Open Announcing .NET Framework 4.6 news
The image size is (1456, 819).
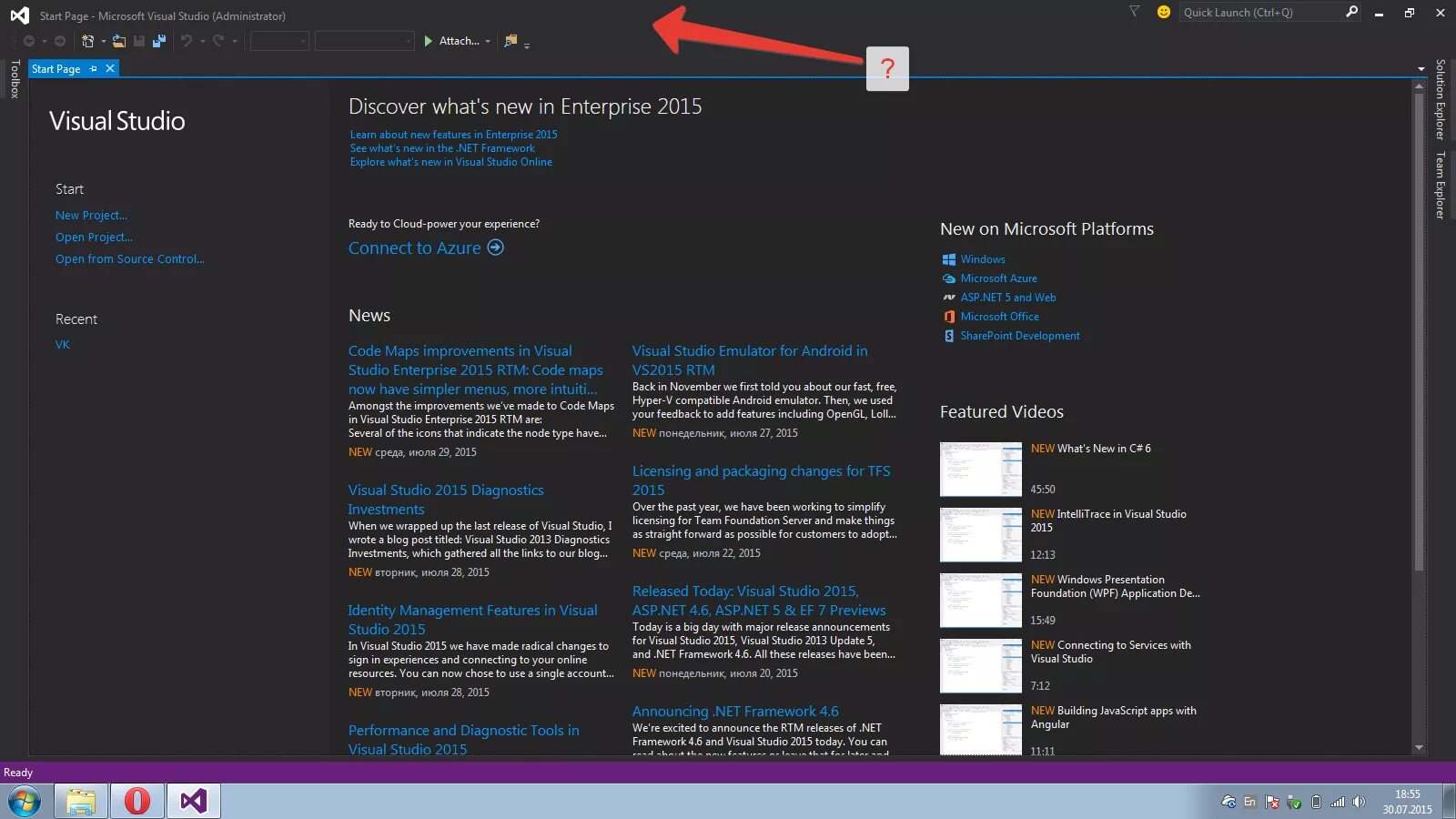(x=735, y=712)
